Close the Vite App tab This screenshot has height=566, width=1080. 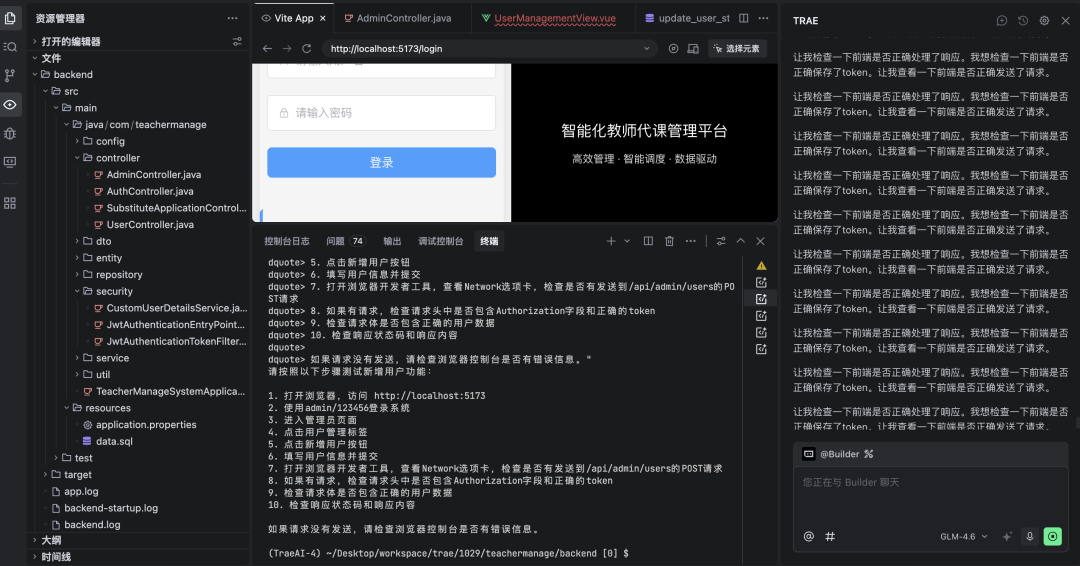[322, 19]
